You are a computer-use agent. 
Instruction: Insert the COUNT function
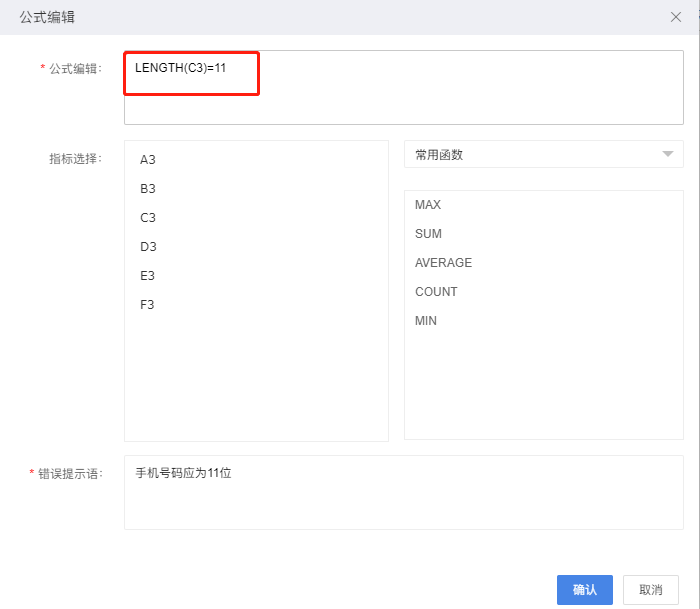pos(436,292)
